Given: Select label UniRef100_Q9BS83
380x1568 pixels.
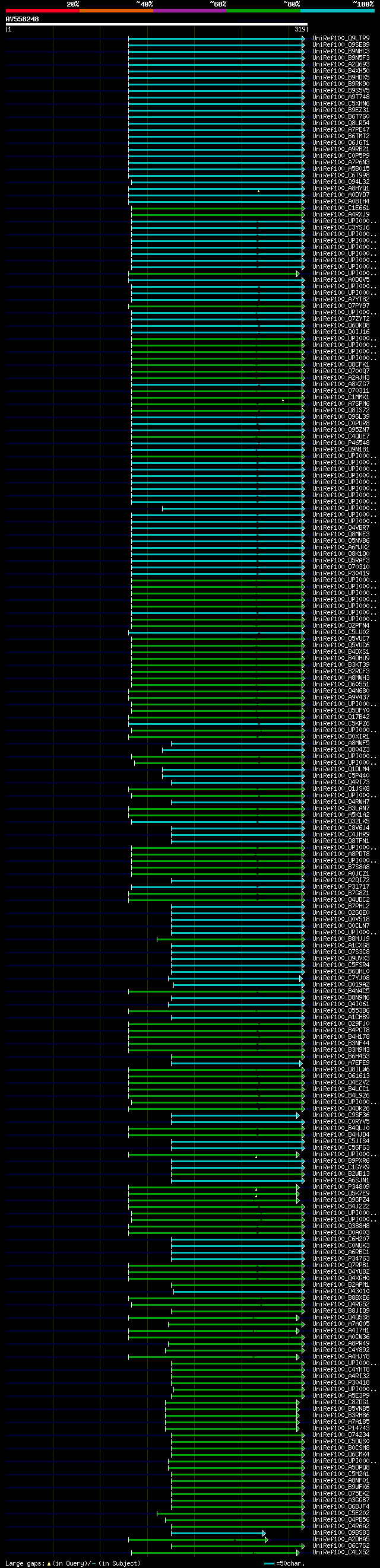Looking at the screenshot, I should [340, 1532].
